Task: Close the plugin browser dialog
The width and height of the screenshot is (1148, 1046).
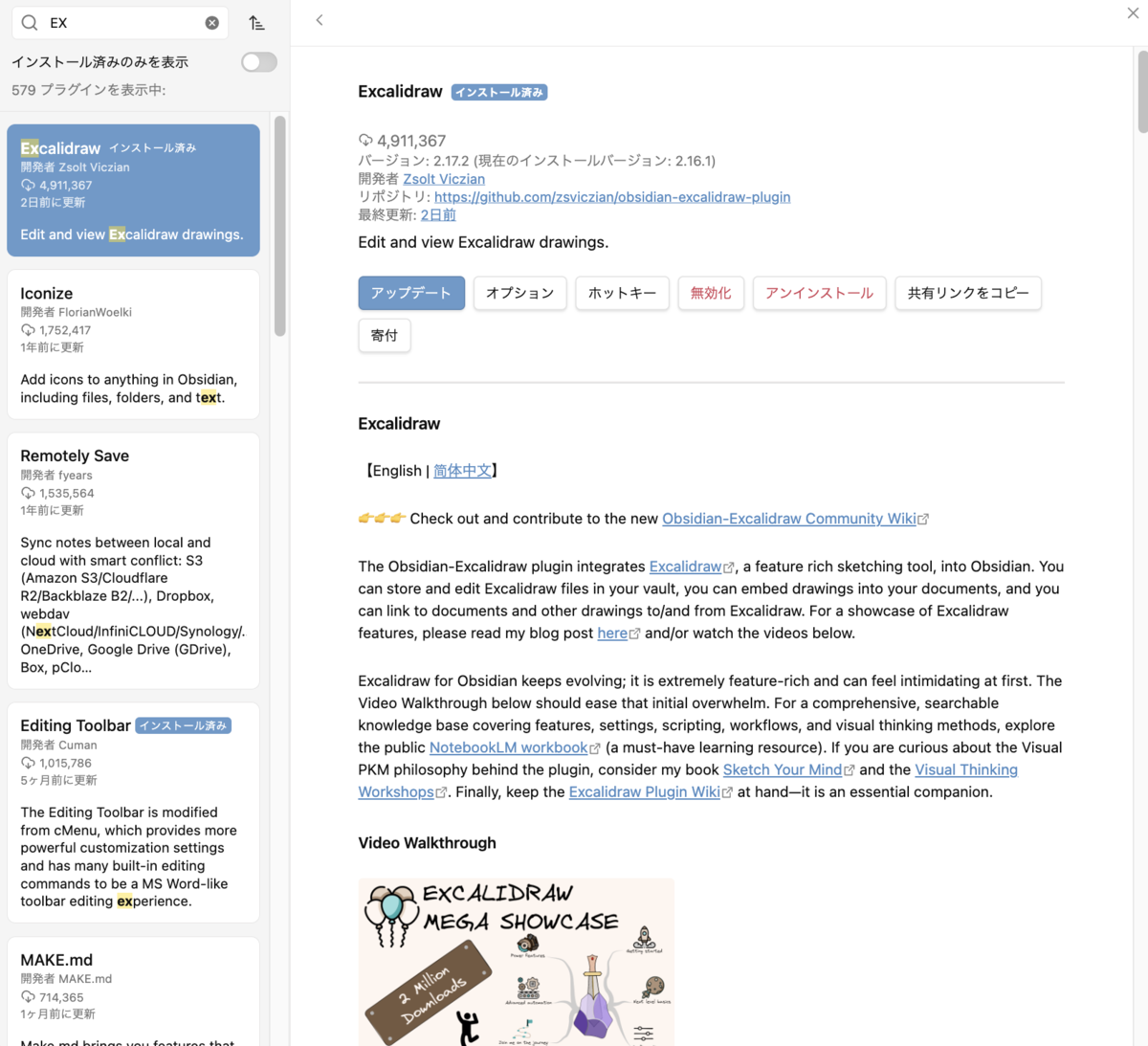Action: point(1133,13)
